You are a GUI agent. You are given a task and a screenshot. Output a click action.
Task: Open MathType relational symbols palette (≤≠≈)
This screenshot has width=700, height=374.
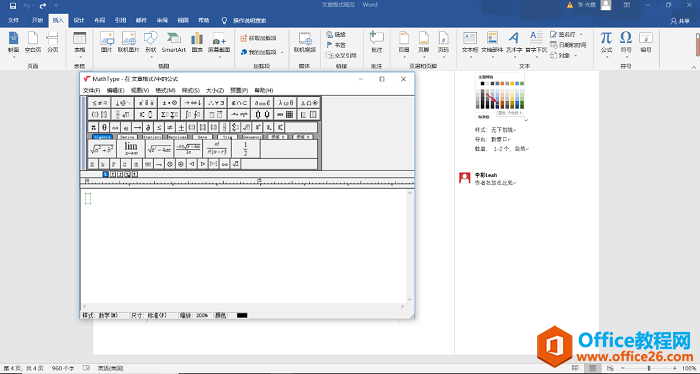coord(99,103)
